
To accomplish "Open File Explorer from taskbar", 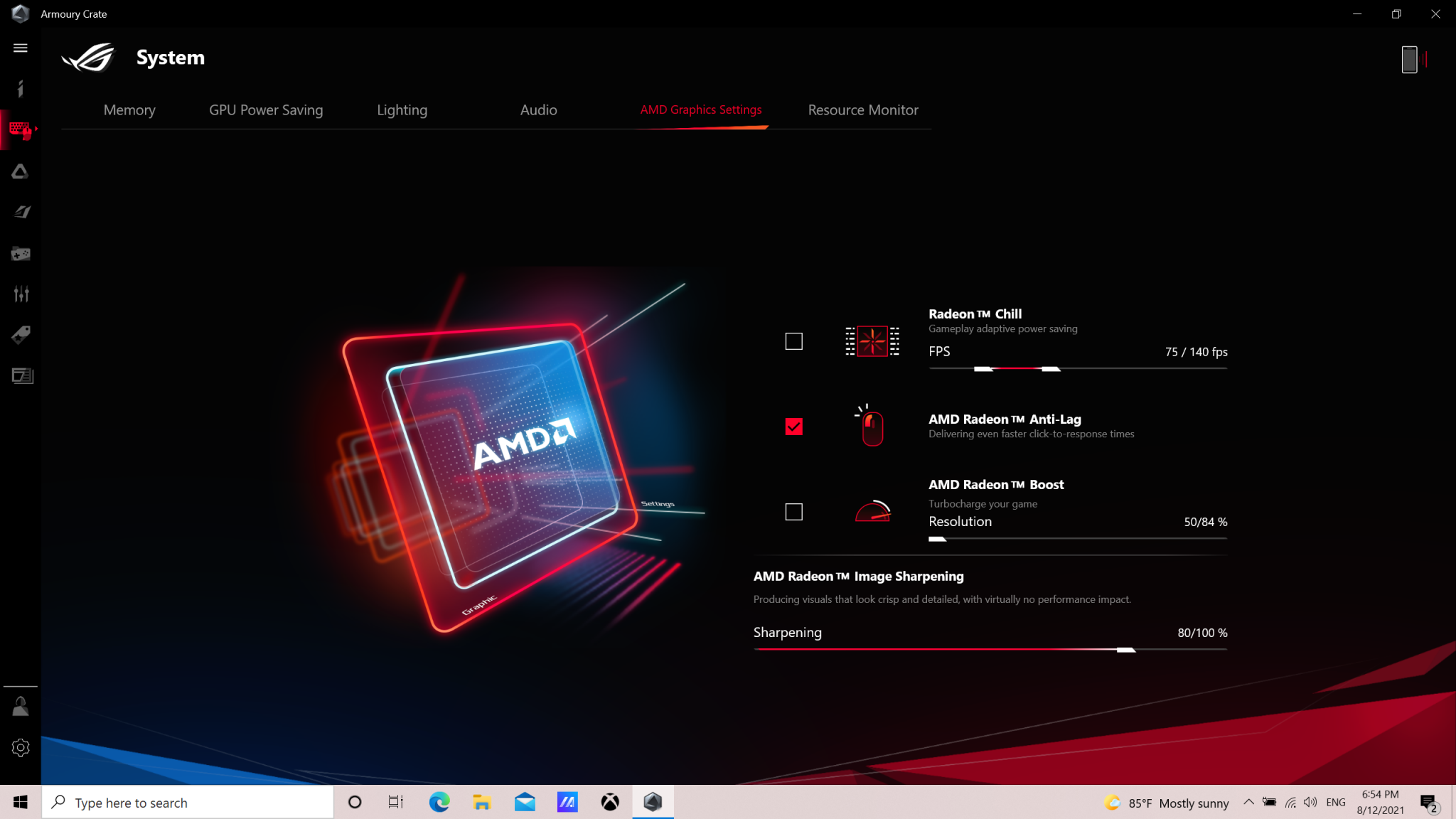I will (482, 802).
